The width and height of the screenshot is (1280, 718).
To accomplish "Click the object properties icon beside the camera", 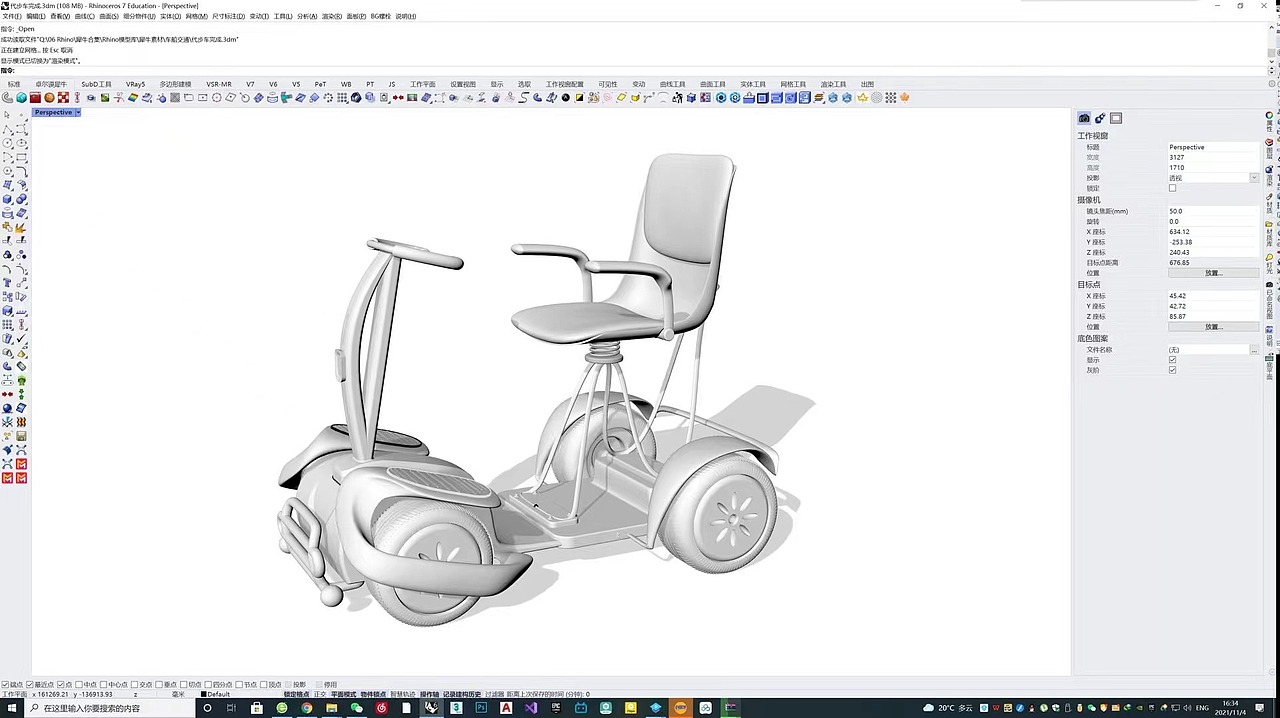I will 1100,118.
